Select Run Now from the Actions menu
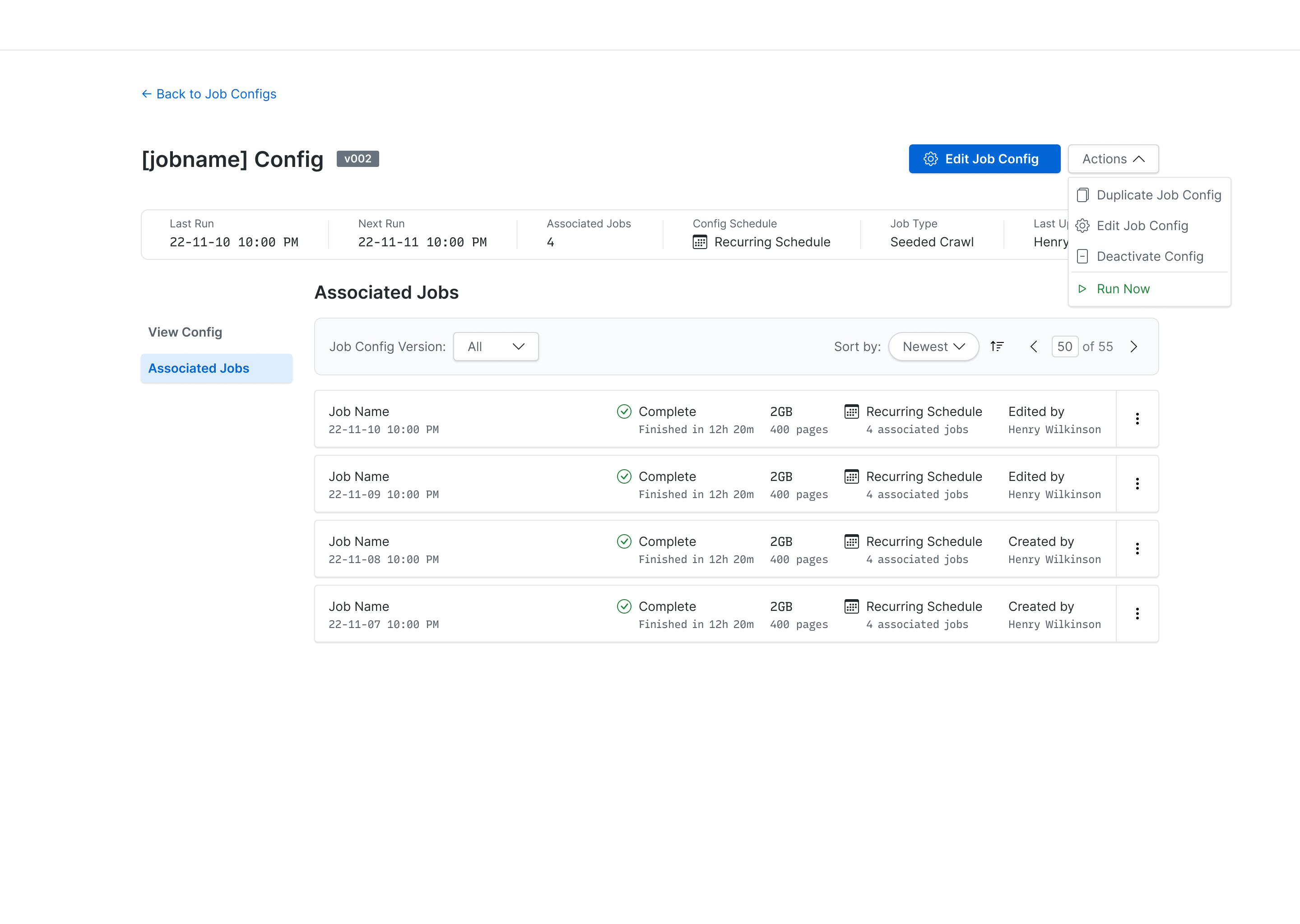This screenshot has height=924, width=1300. click(1122, 288)
